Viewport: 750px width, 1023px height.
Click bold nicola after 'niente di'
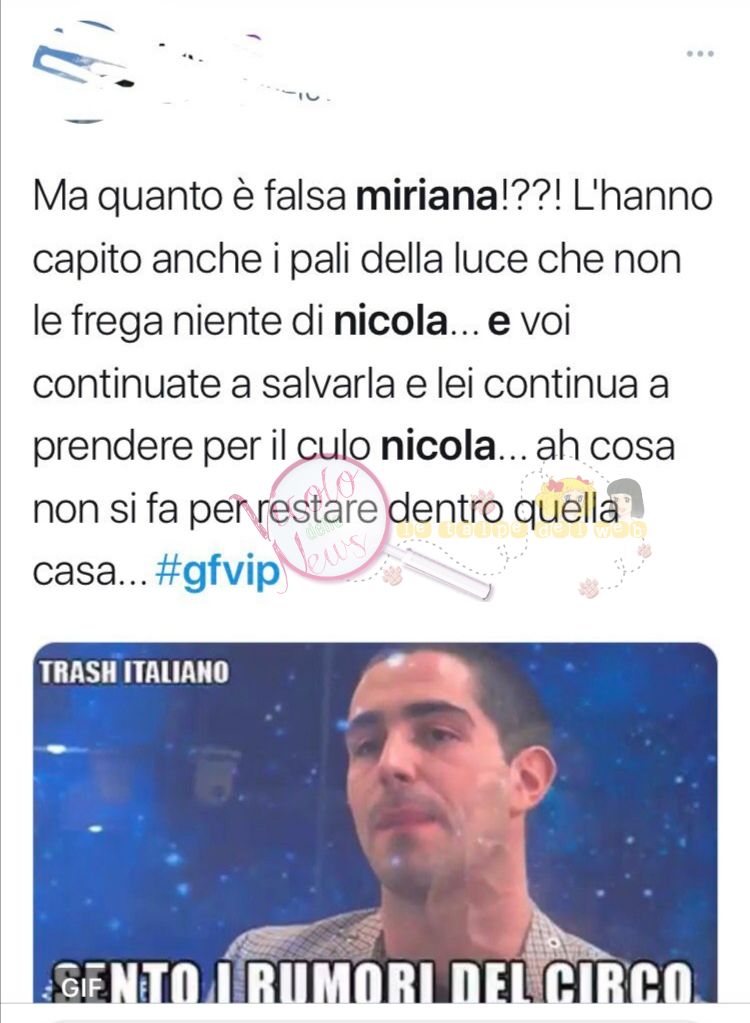pos(391,323)
